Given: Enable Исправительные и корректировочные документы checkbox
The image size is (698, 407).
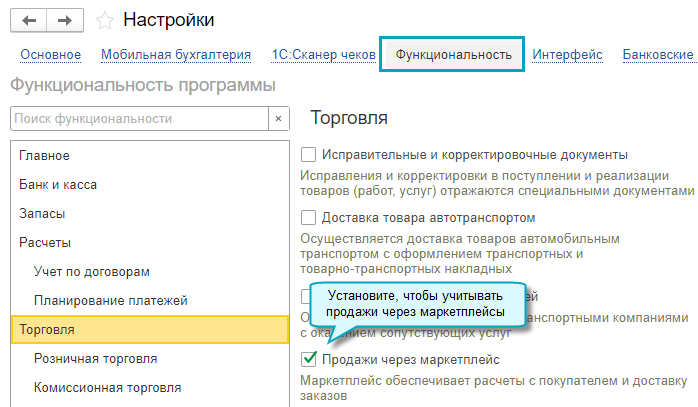Looking at the screenshot, I should (309, 155).
